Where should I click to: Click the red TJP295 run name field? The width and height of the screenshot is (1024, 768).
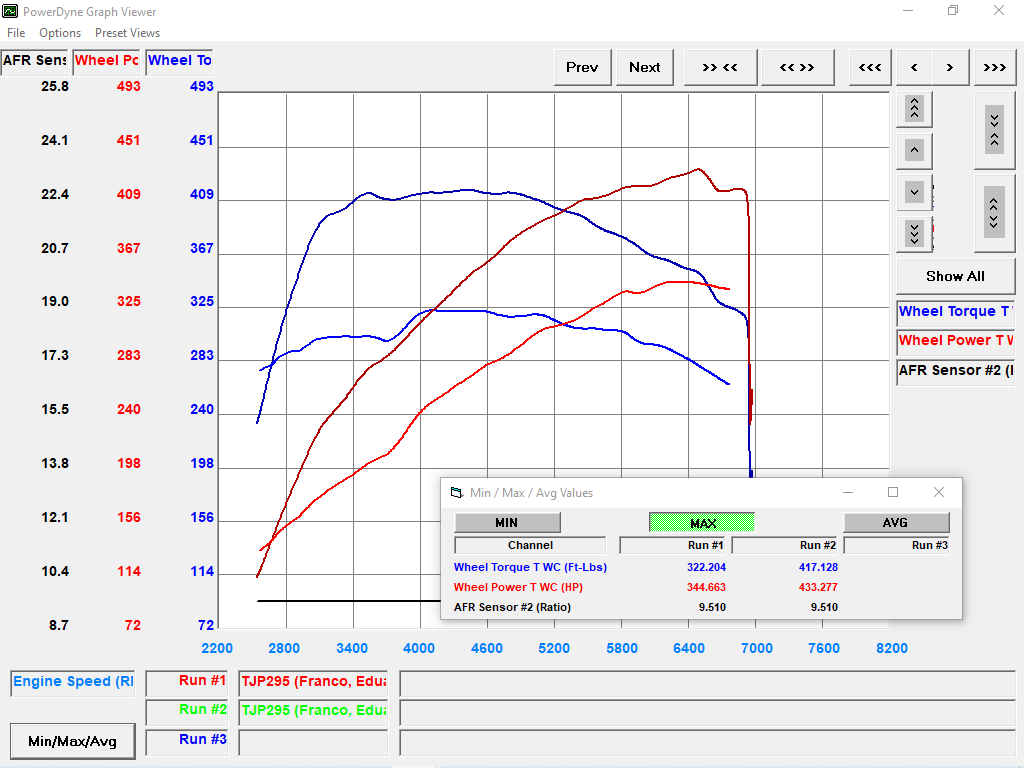313,682
